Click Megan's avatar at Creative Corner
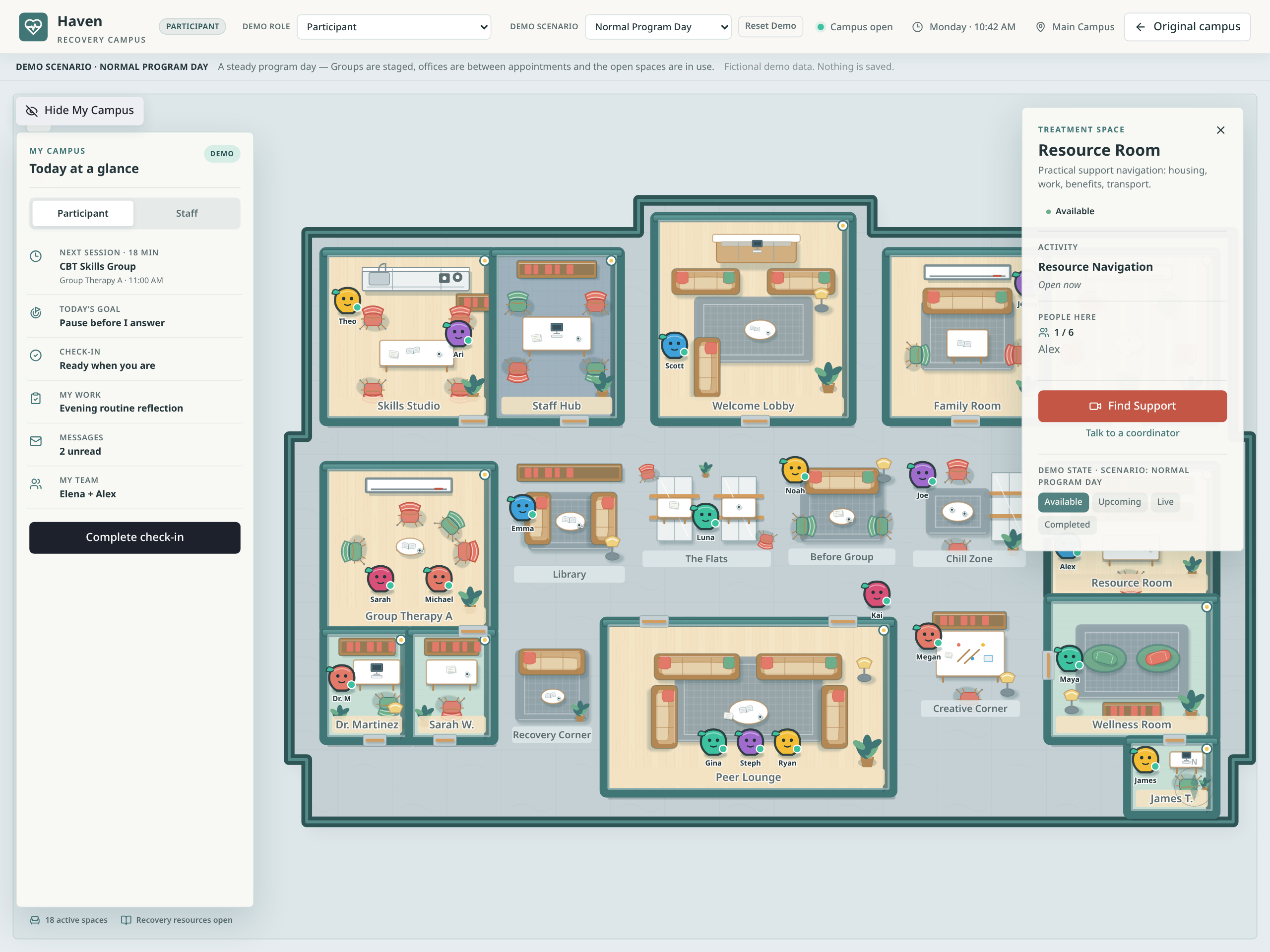 tap(927, 636)
